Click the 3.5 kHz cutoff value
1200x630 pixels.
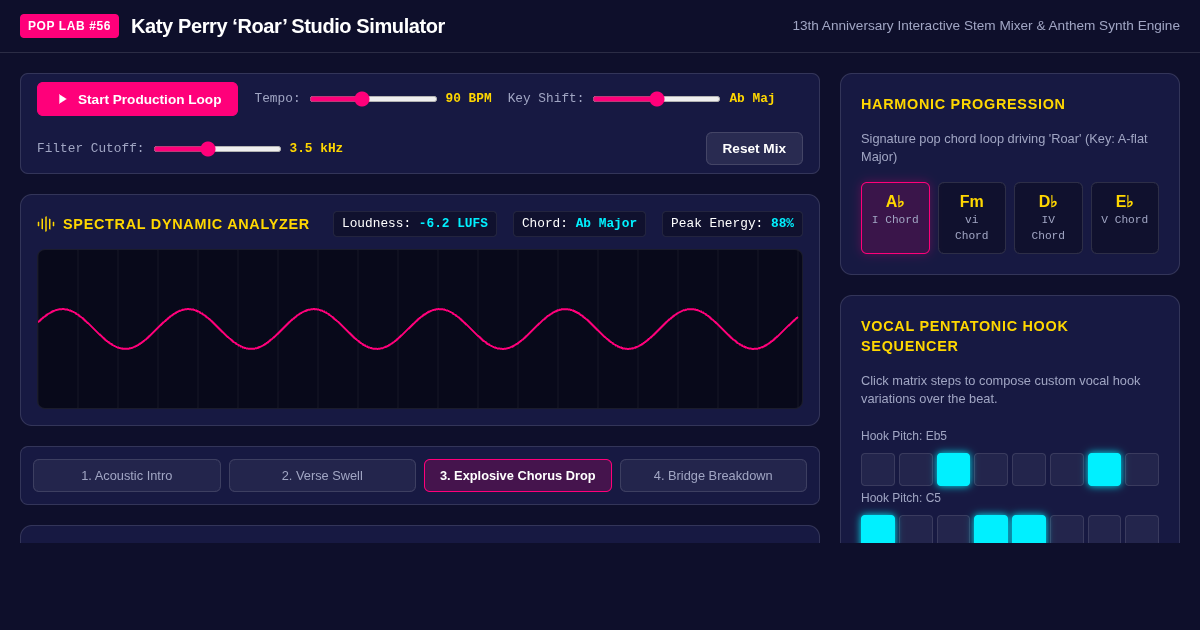coord(316,149)
